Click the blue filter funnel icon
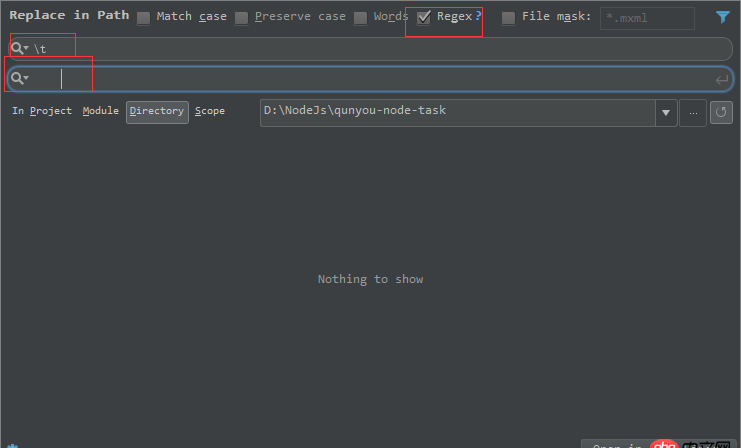The image size is (741, 448). (x=723, y=17)
